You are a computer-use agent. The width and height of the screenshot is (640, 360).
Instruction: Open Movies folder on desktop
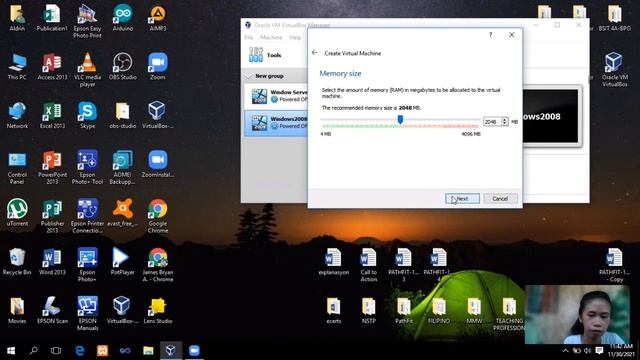point(17,311)
